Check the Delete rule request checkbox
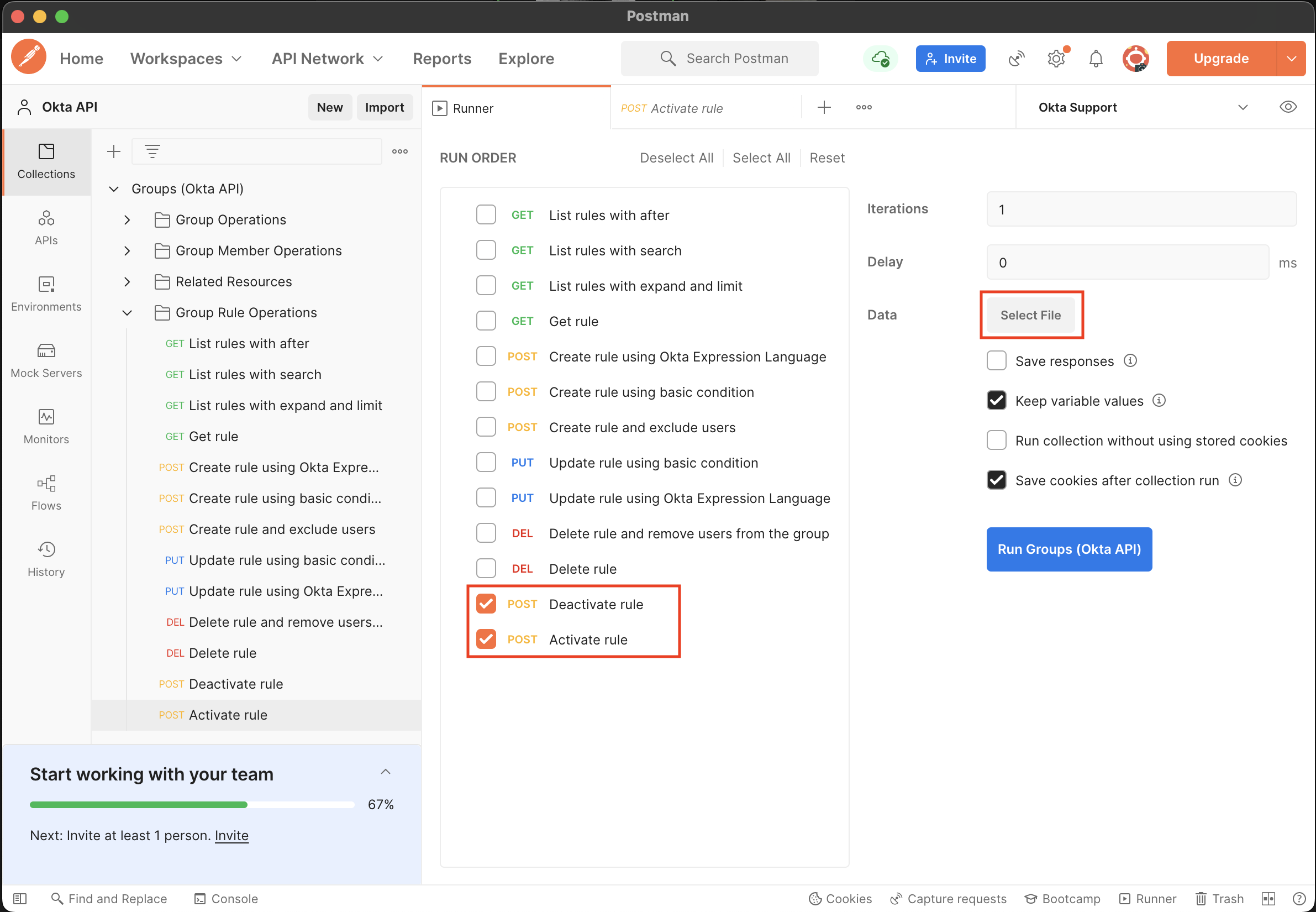Viewport: 1316px width, 912px height. [486, 569]
